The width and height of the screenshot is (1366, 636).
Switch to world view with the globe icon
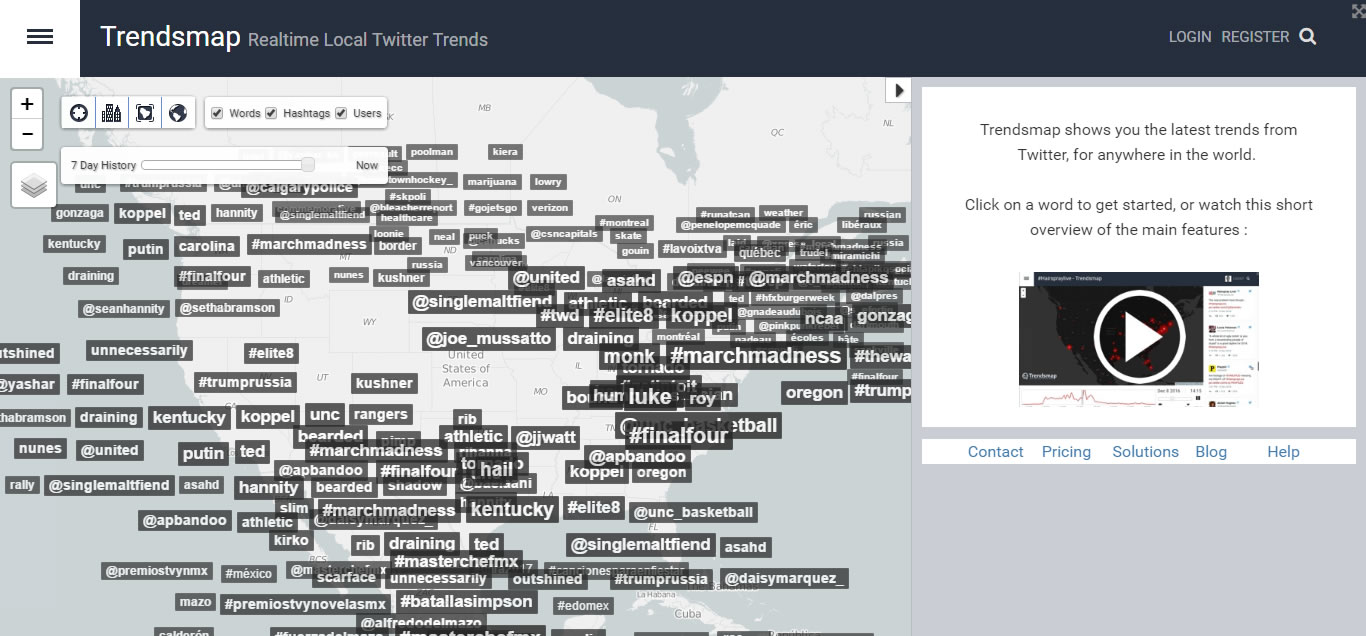[x=177, y=112]
